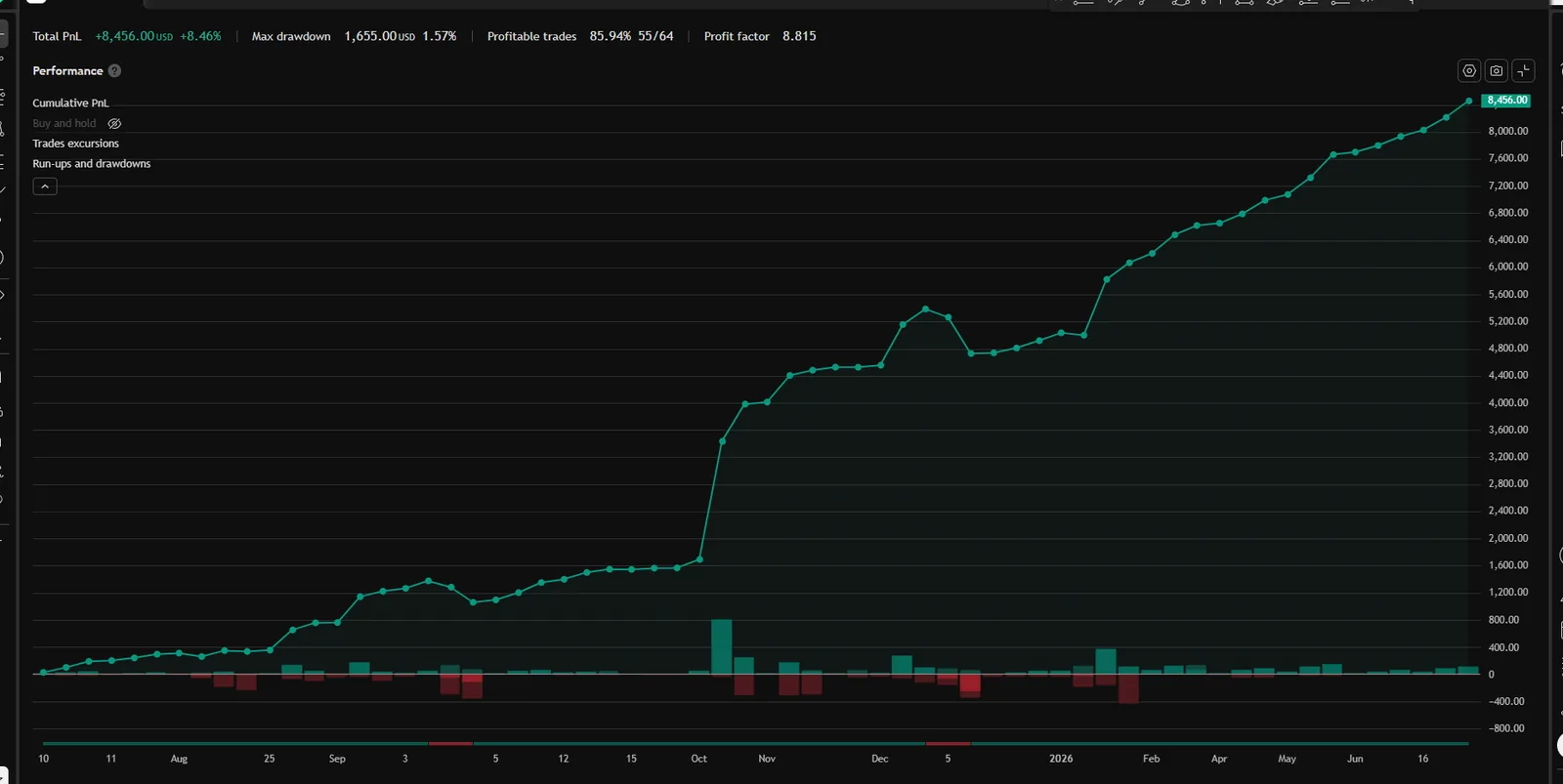Click the Aug label on the time axis
Image resolution: width=1563 pixels, height=784 pixels.
[179, 759]
